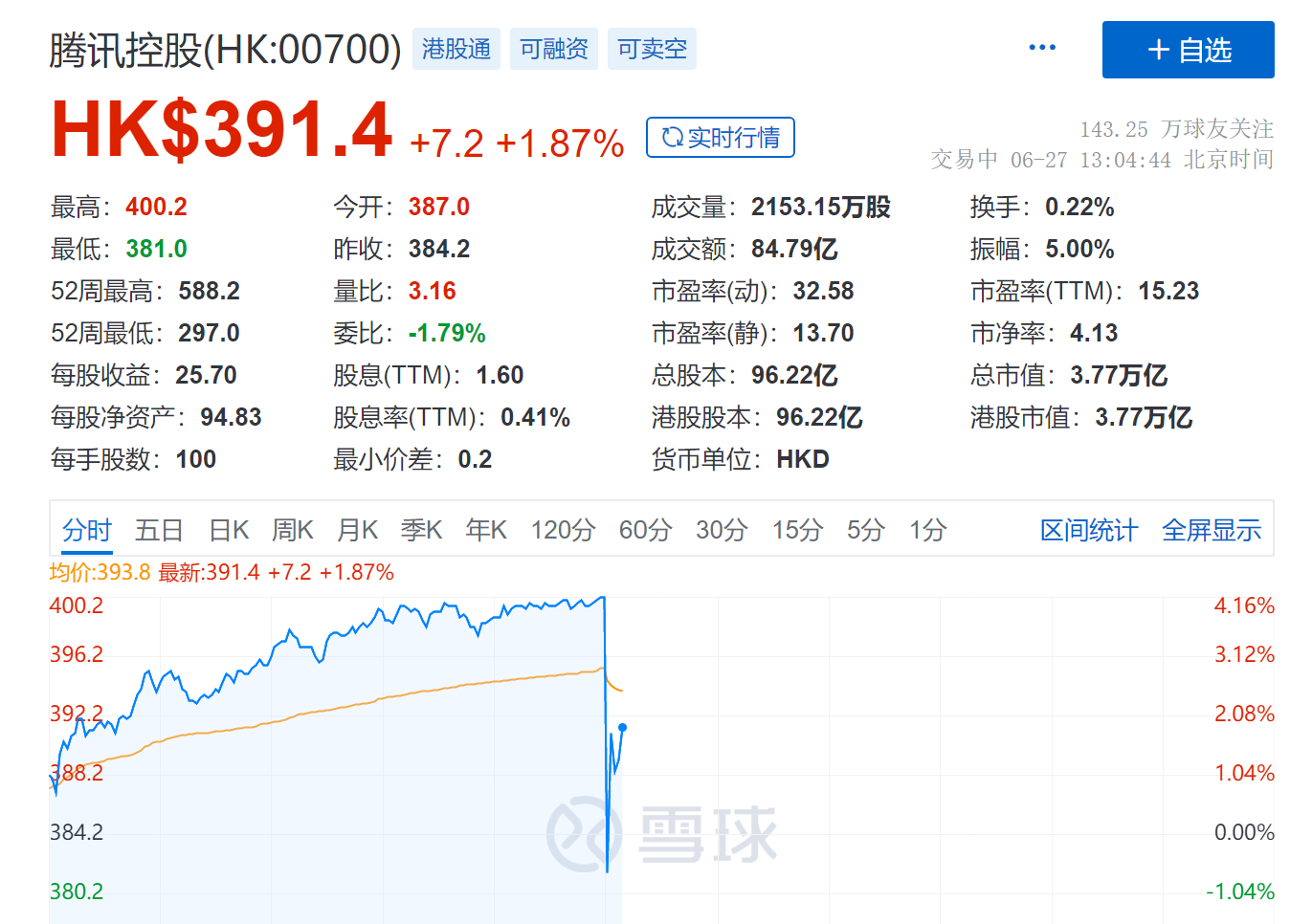The height and width of the screenshot is (924, 1290).
Task: Switch to the 1分 chart tab
Action: click(928, 530)
